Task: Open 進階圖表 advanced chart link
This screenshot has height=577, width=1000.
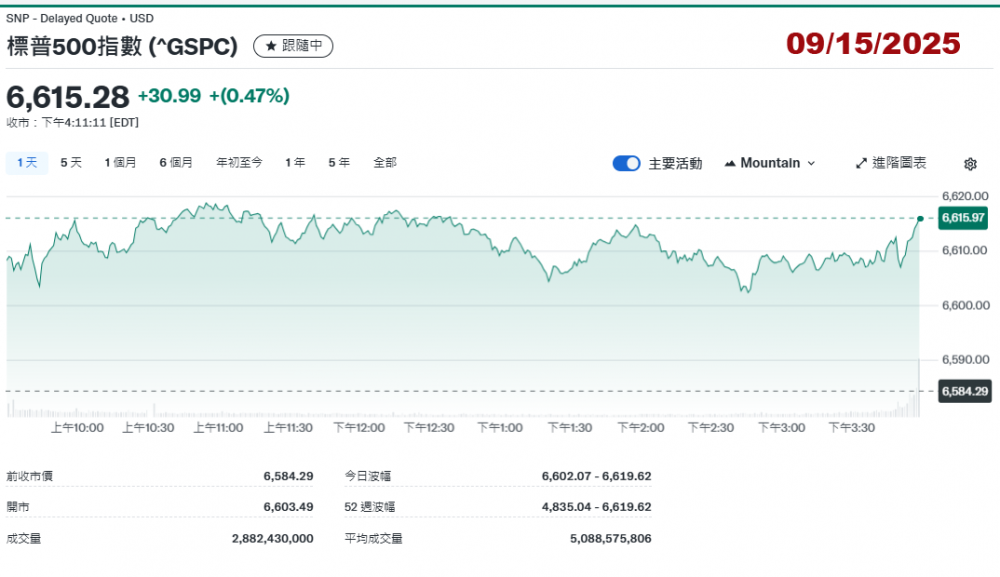Action: point(890,163)
